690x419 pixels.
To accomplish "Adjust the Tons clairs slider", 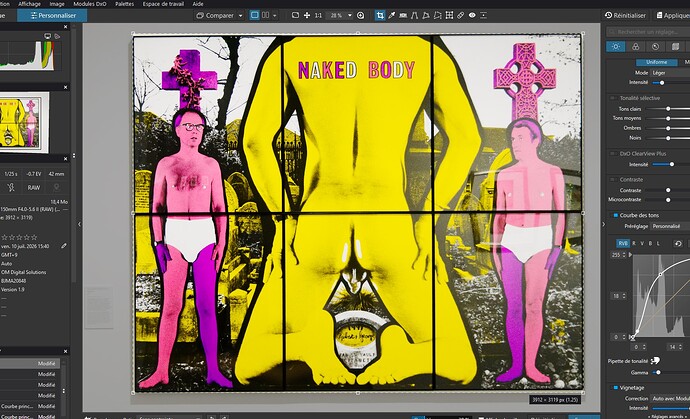I will 668,109.
